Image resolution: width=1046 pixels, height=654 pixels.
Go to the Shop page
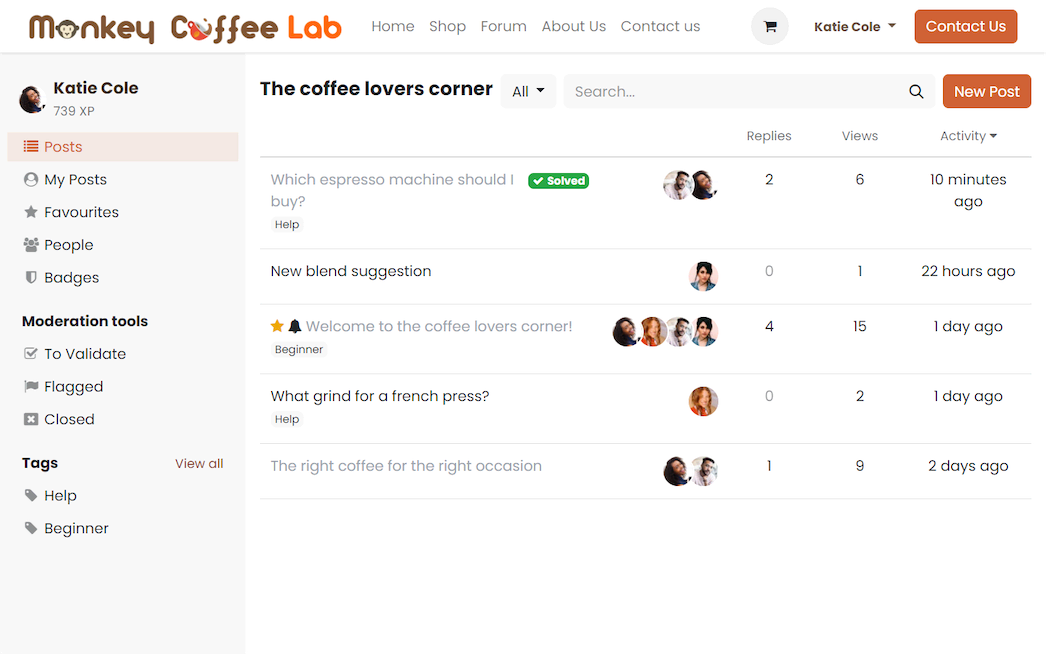(447, 26)
